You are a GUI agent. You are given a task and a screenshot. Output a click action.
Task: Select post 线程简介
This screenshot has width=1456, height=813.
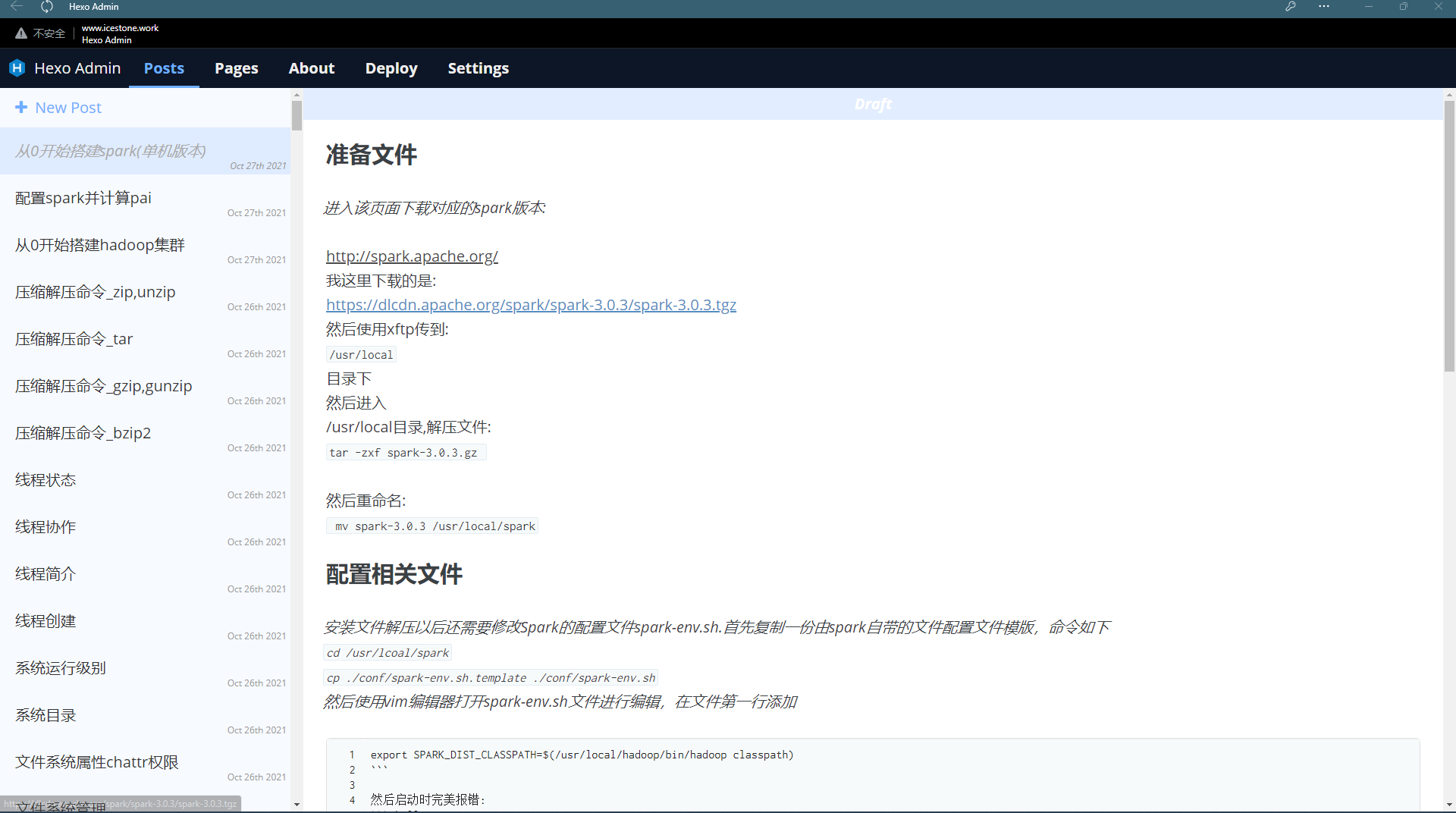tap(145, 574)
